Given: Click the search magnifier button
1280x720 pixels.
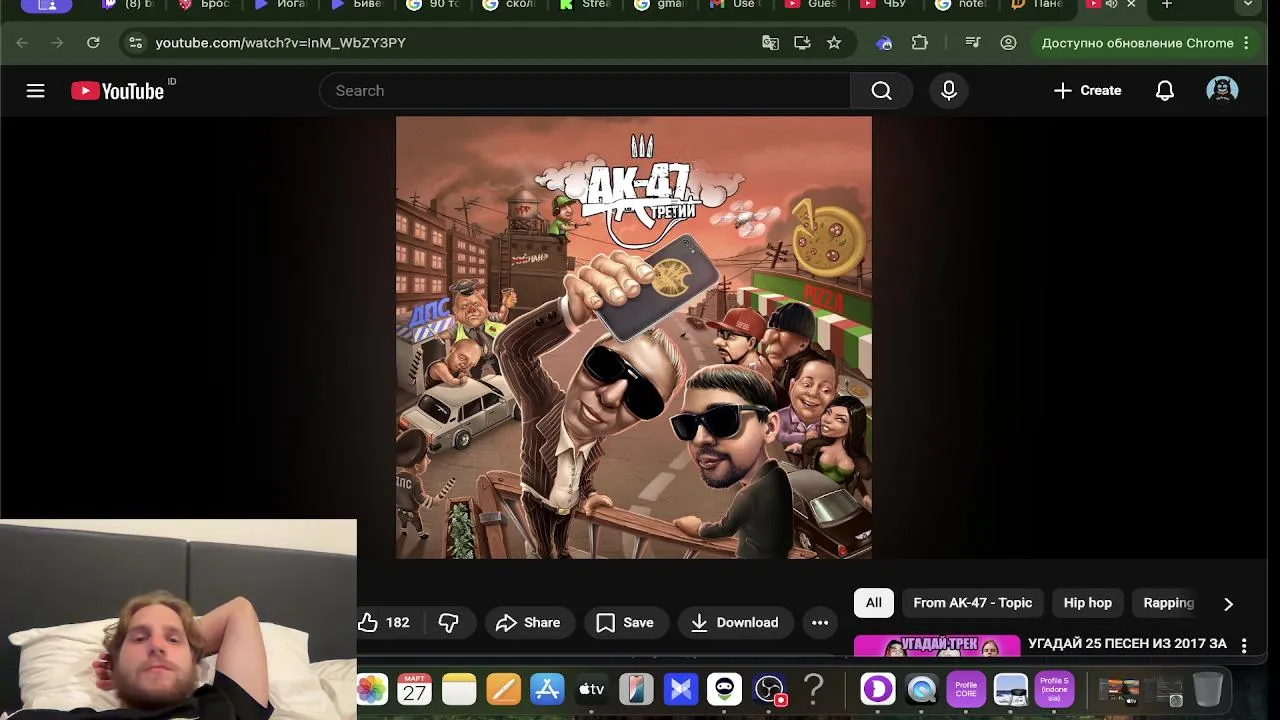Looking at the screenshot, I should 881,91.
